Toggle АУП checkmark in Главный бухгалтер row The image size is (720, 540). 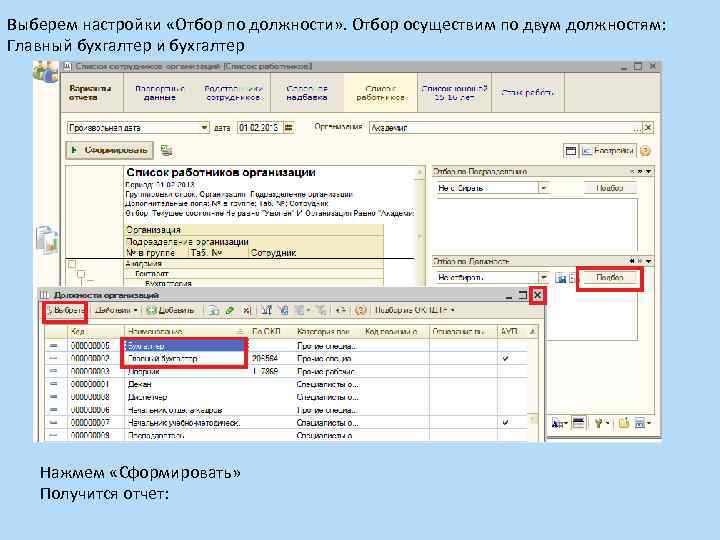click(506, 358)
